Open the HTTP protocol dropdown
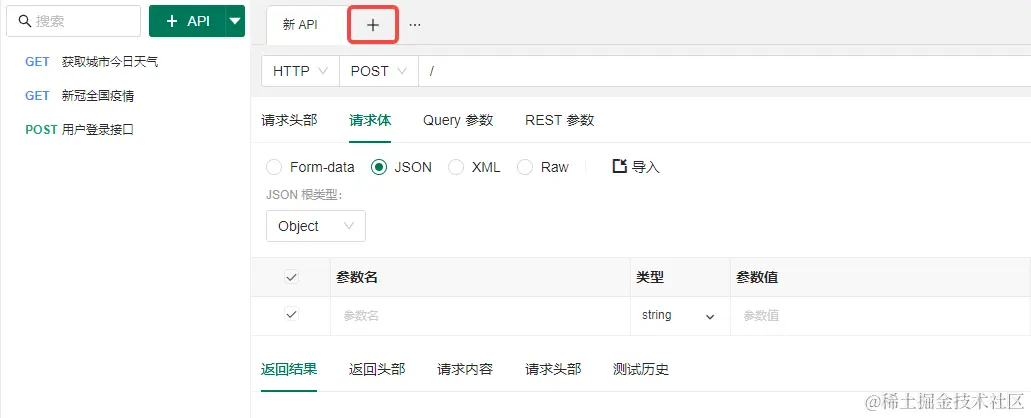This screenshot has height=418, width=1031. click(x=300, y=71)
